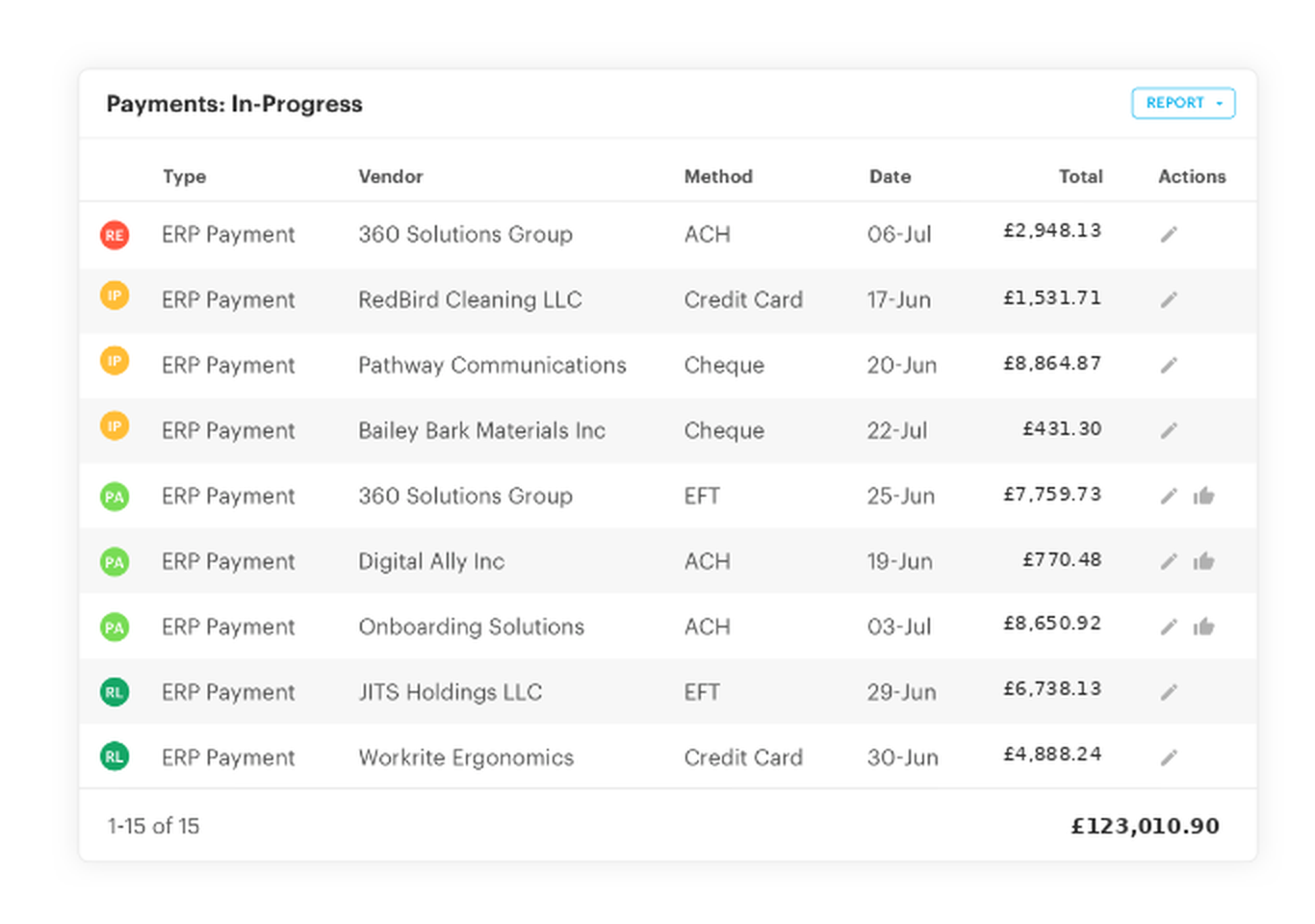The image size is (1315, 924).
Task: Click the grand total £123,010.90
Action: pos(1146,826)
